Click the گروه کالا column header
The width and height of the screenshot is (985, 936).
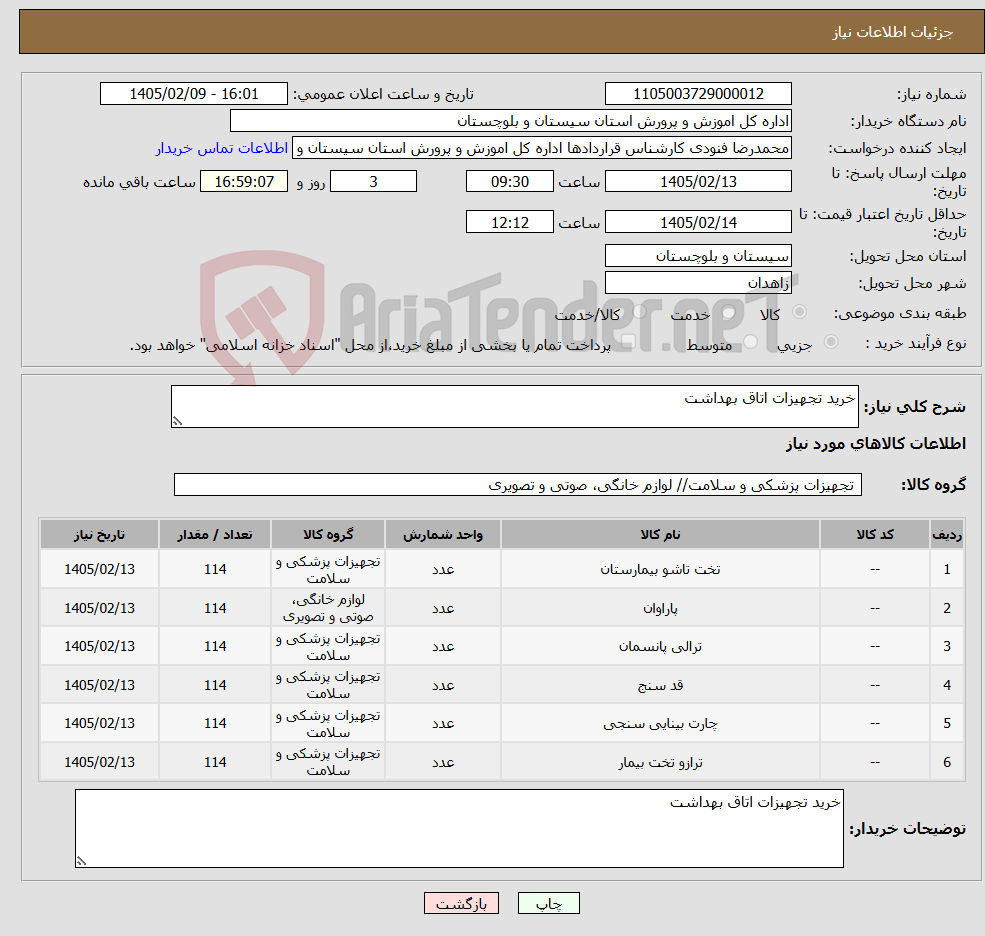point(328,535)
